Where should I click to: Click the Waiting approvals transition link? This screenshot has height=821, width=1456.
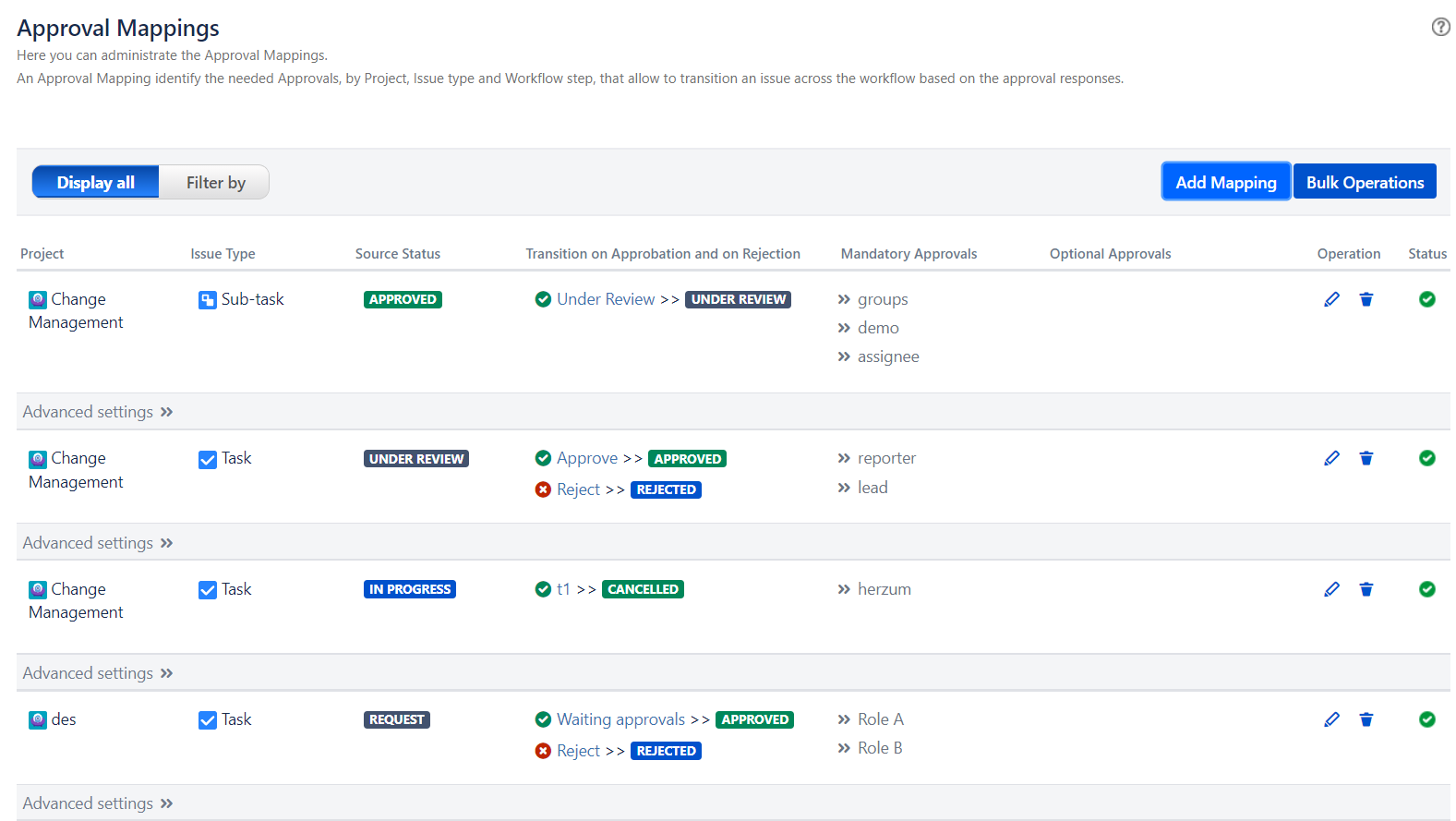pyautogui.click(x=620, y=719)
